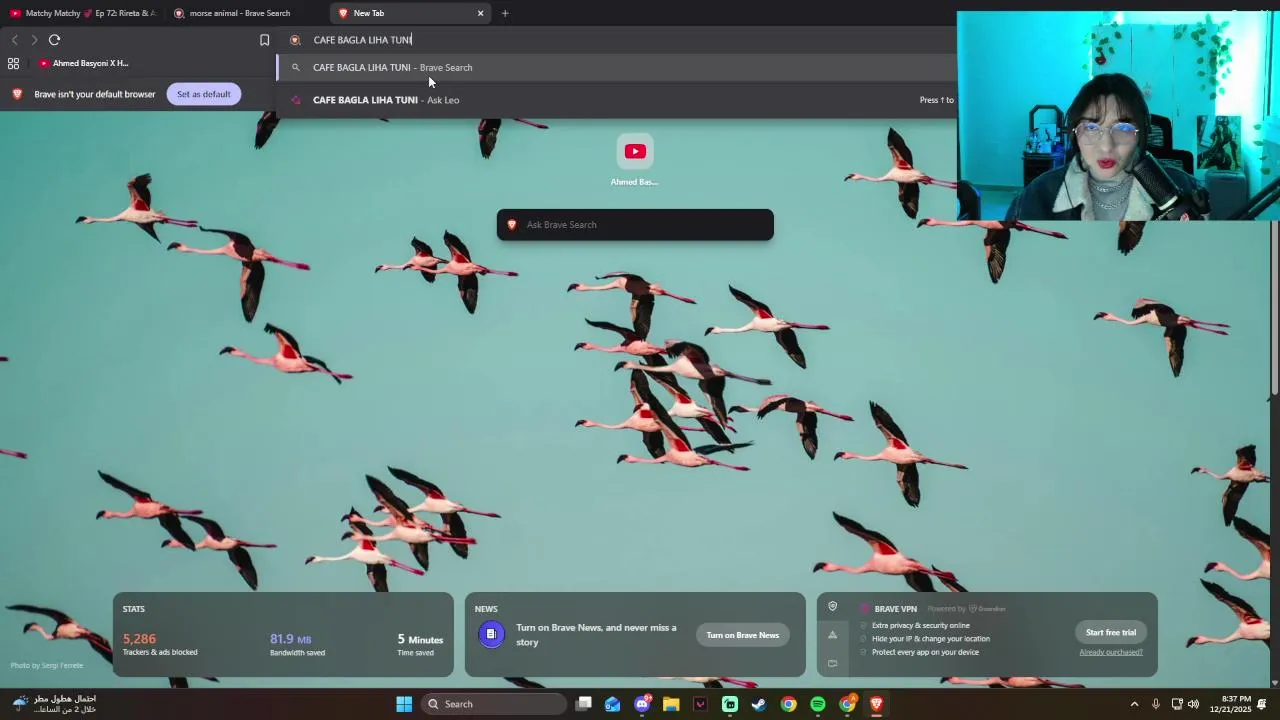Choose the Ask Leo suggestion for CAFE BAGLA LIHA TUNI
The image size is (1280, 720).
click(616, 100)
